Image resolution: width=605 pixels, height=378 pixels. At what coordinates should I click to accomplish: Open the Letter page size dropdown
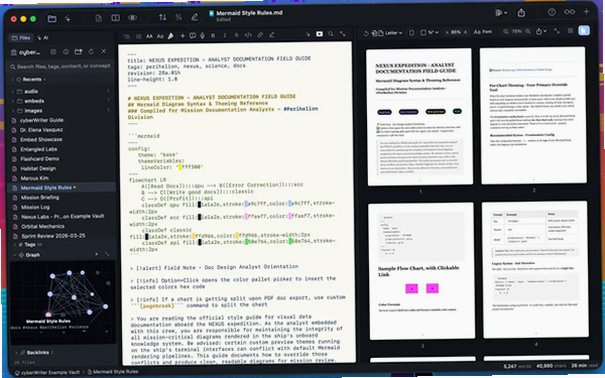pyautogui.click(x=394, y=33)
